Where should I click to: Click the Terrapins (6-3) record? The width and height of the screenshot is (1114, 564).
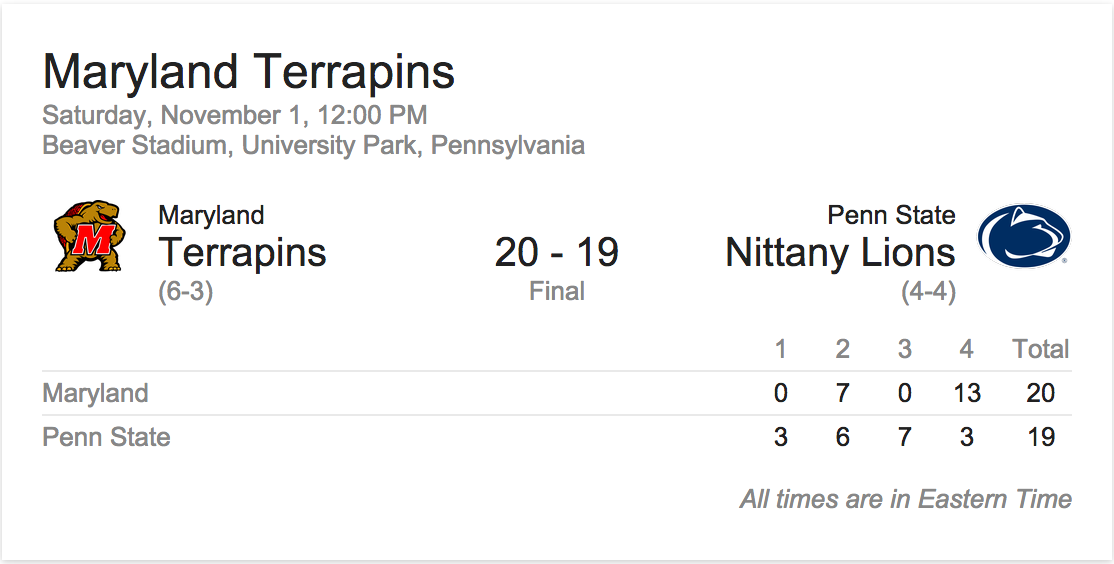pyautogui.click(x=185, y=292)
